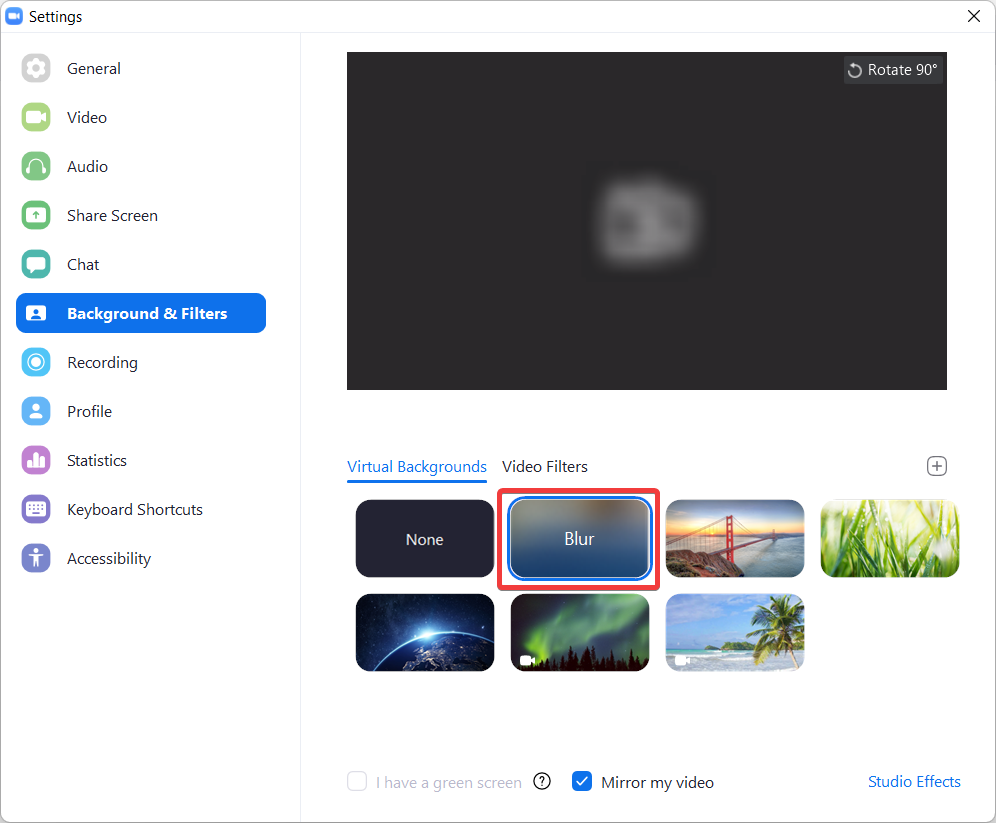
Task: Open the Recording circle icon
Action: coord(36,362)
